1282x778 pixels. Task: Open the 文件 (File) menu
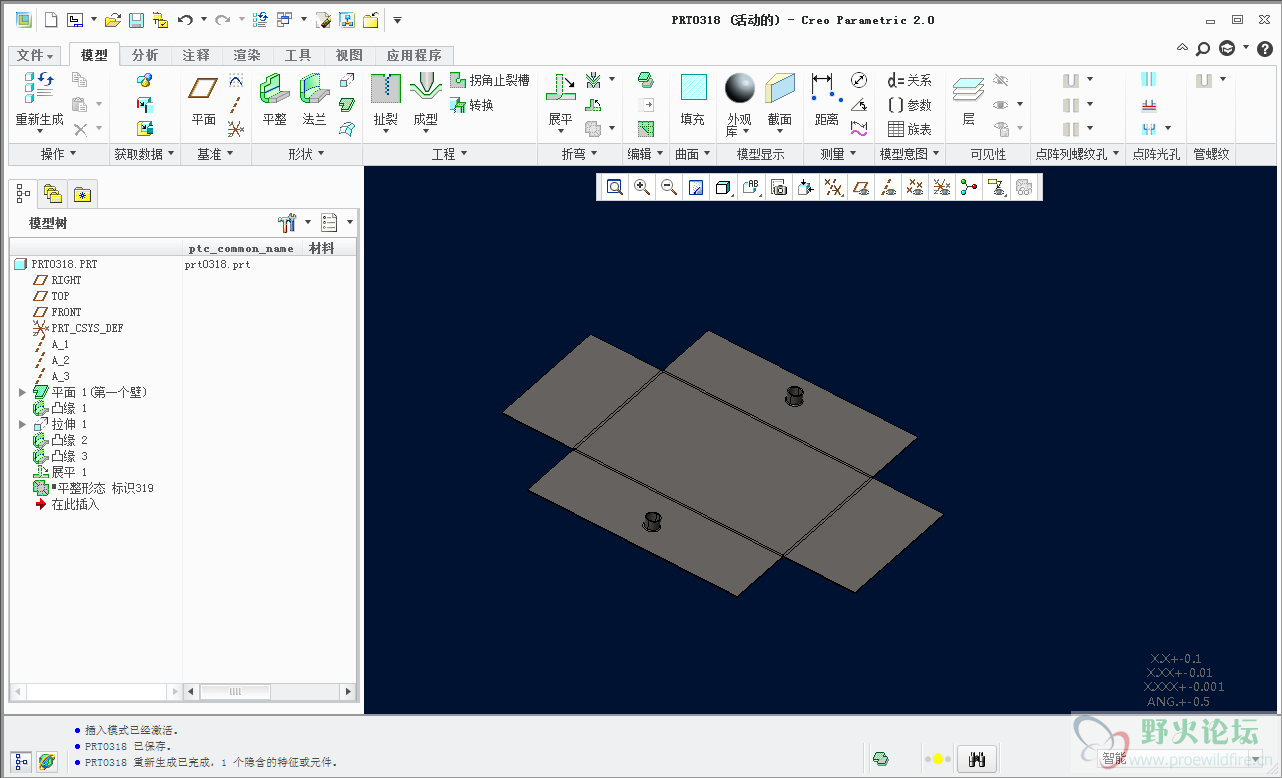click(x=36, y=56)
